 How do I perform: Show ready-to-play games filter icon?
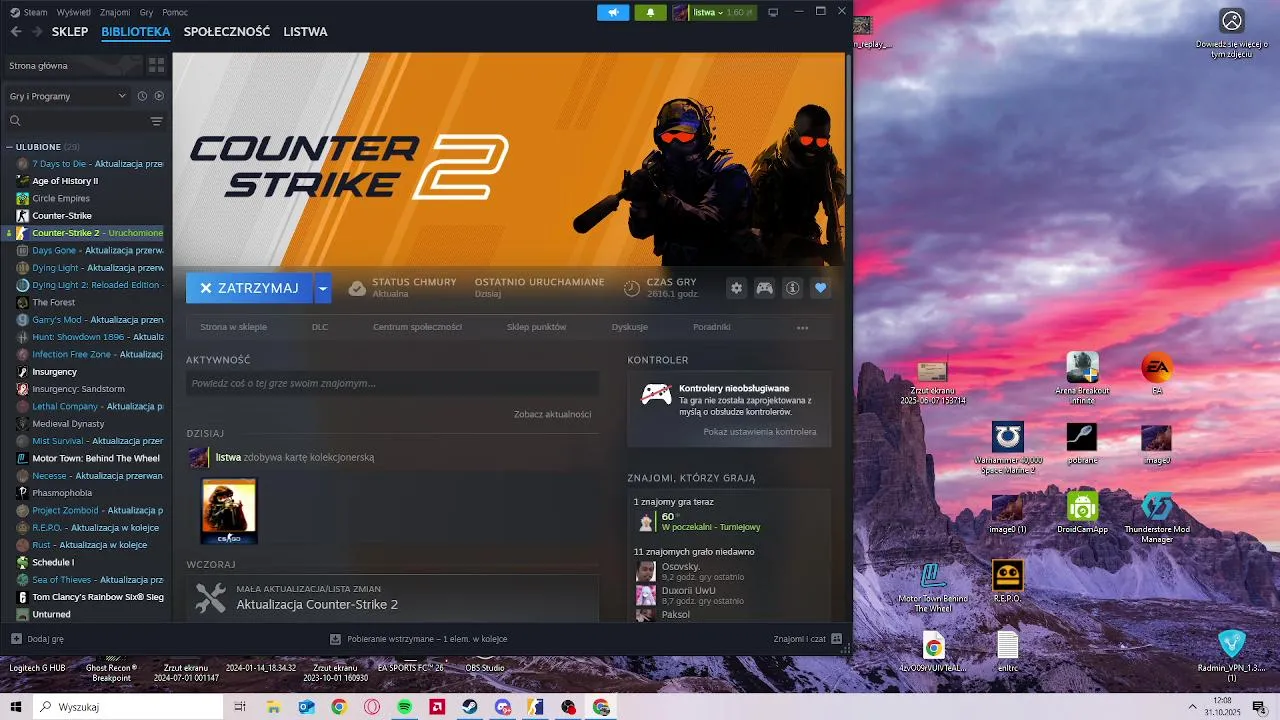tap(159, 96)
